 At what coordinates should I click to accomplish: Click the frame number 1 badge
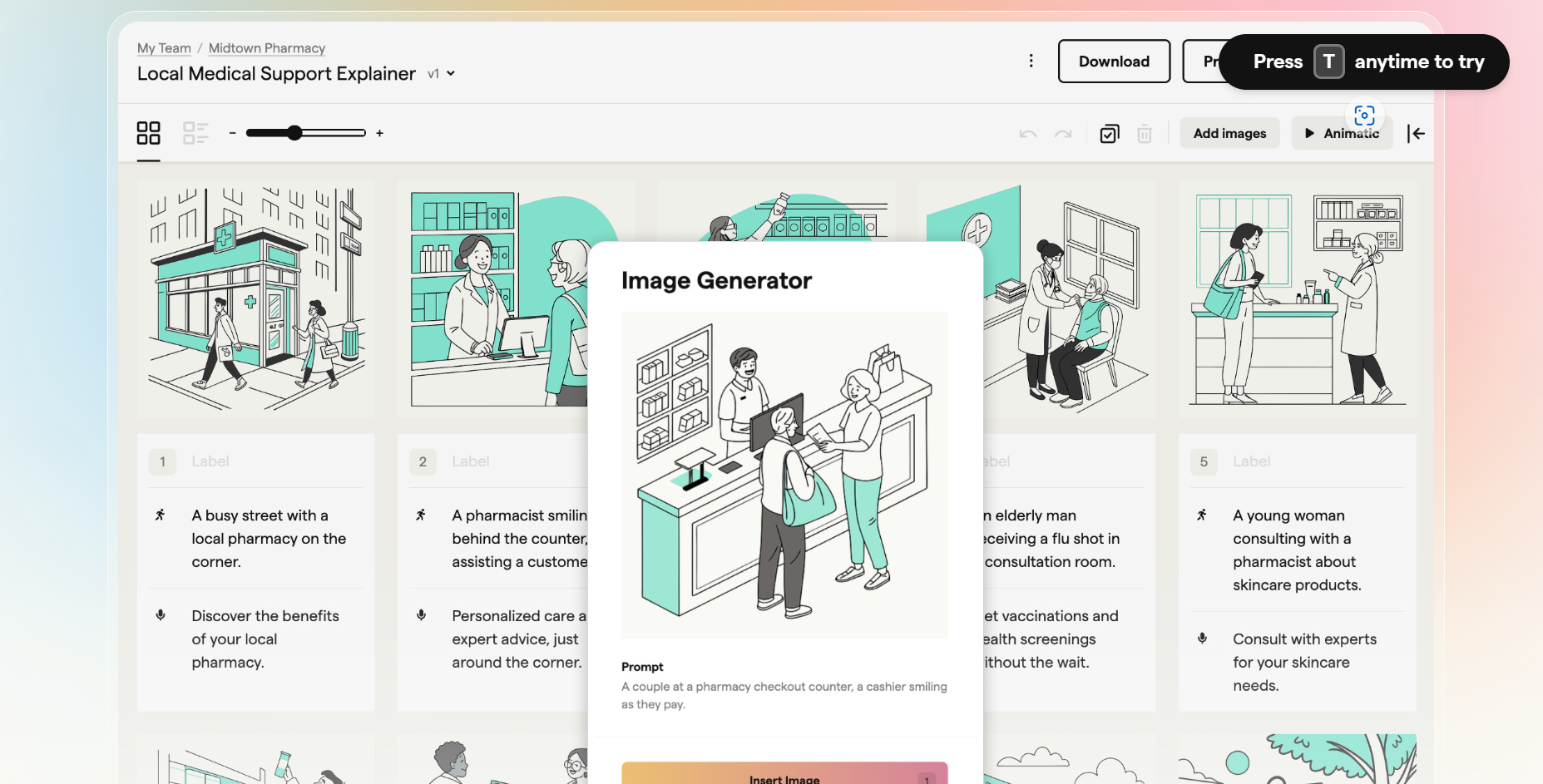[162, 461]
